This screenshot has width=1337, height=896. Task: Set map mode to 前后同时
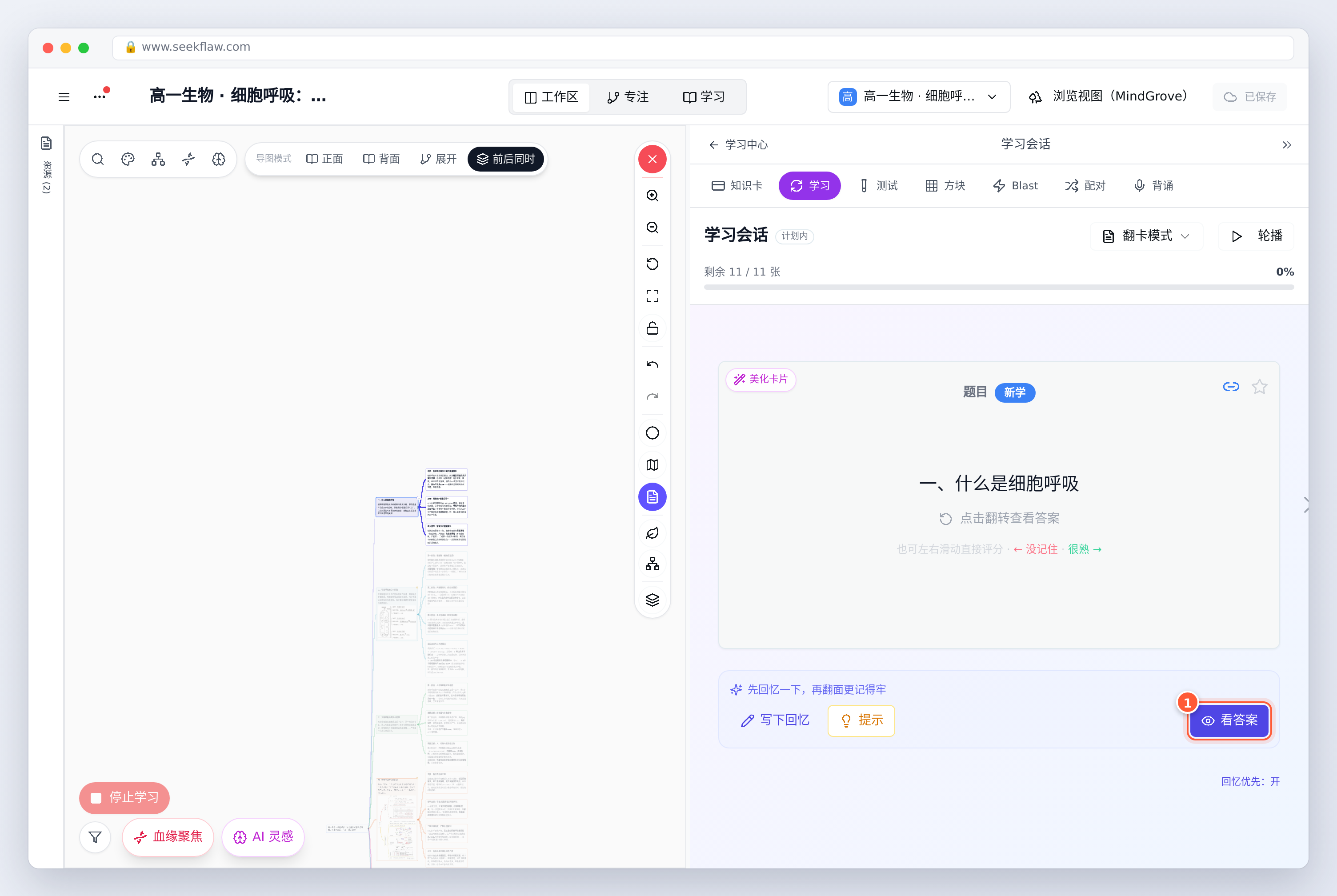point(506,159)
